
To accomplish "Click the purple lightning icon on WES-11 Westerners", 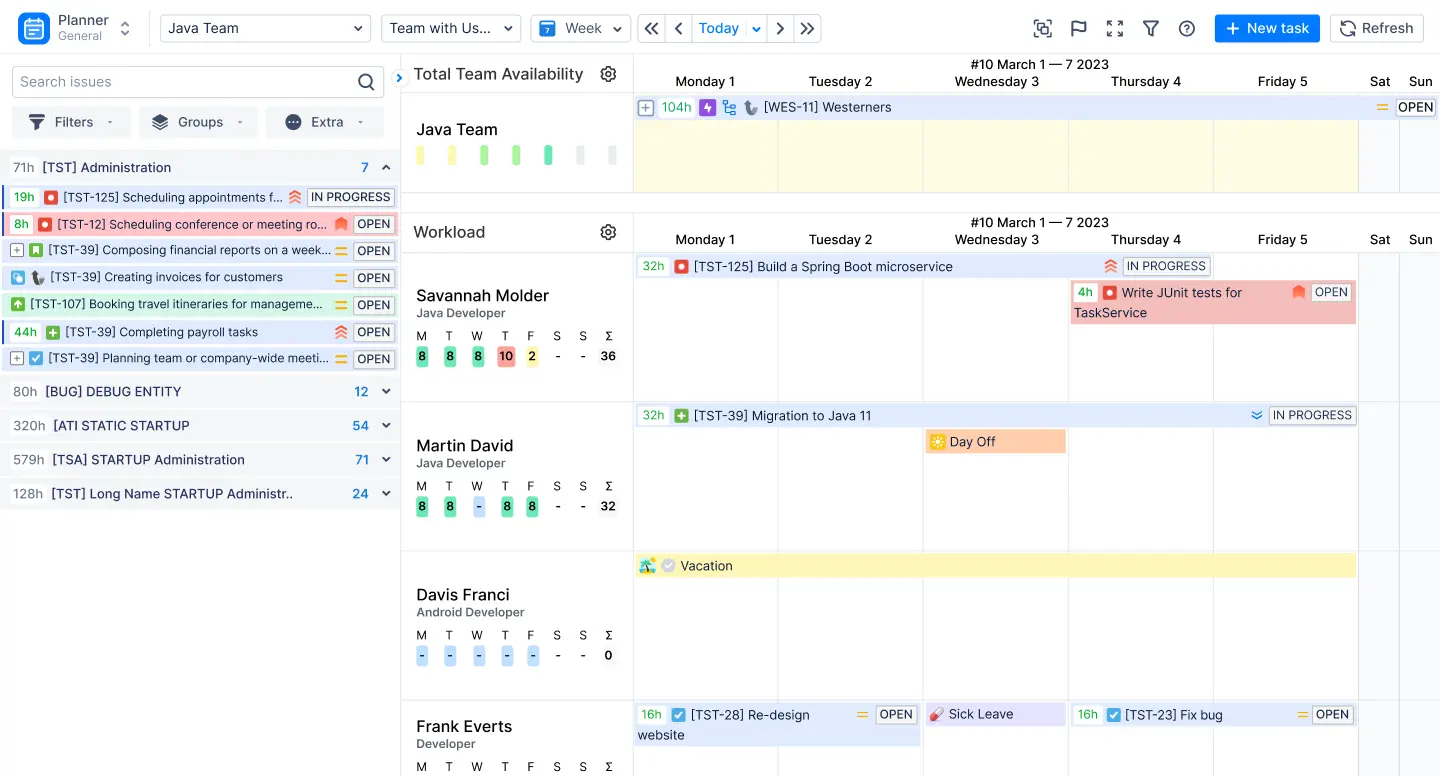I will pos(707,107).
